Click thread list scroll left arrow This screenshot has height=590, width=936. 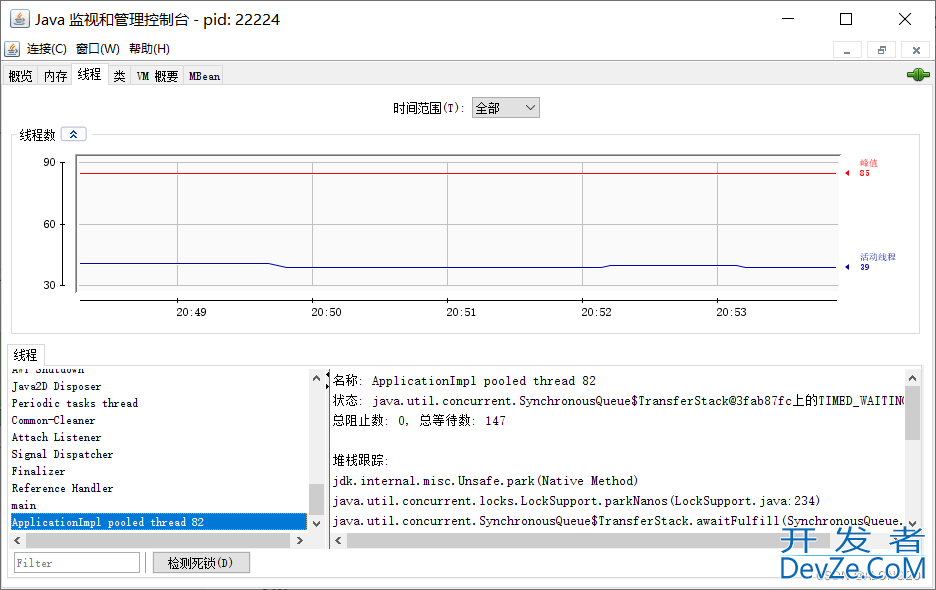pos(17,540)
